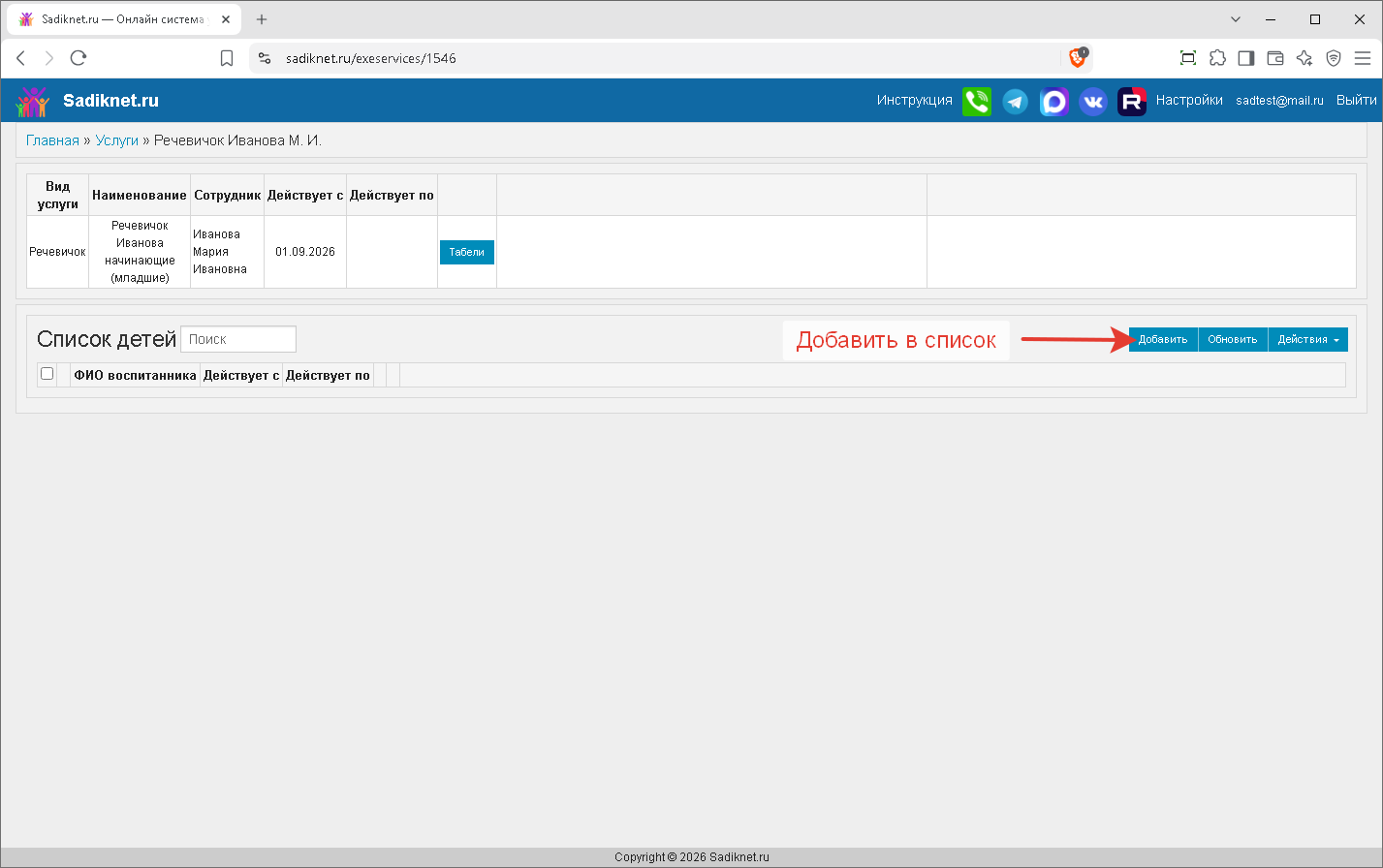Viewport: 1383px width, 868px height.
Task: Click the screenshot capture toolbar icon
Action: pos(1188,58)
